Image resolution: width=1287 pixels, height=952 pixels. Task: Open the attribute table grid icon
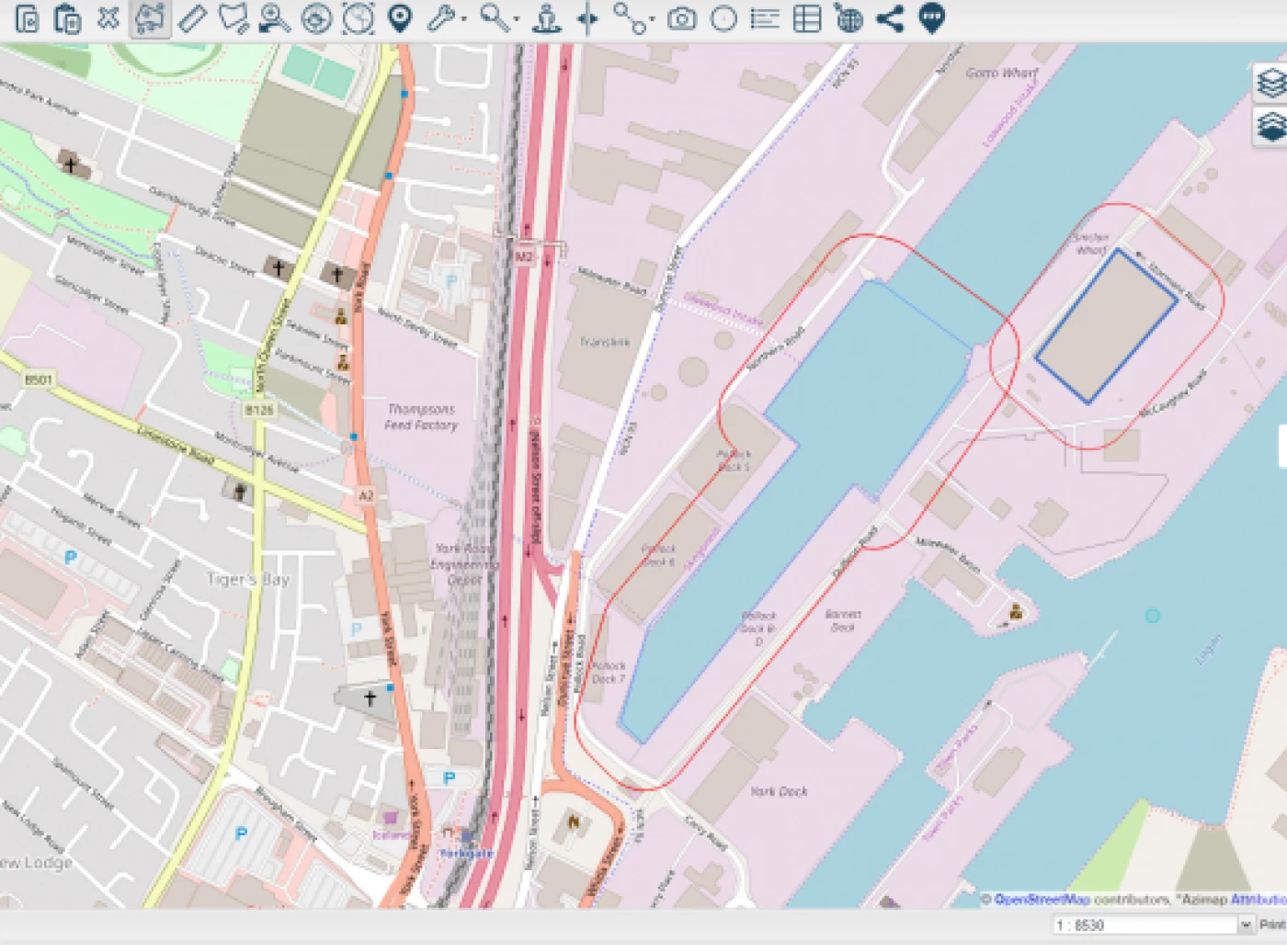tap(806, 18)
